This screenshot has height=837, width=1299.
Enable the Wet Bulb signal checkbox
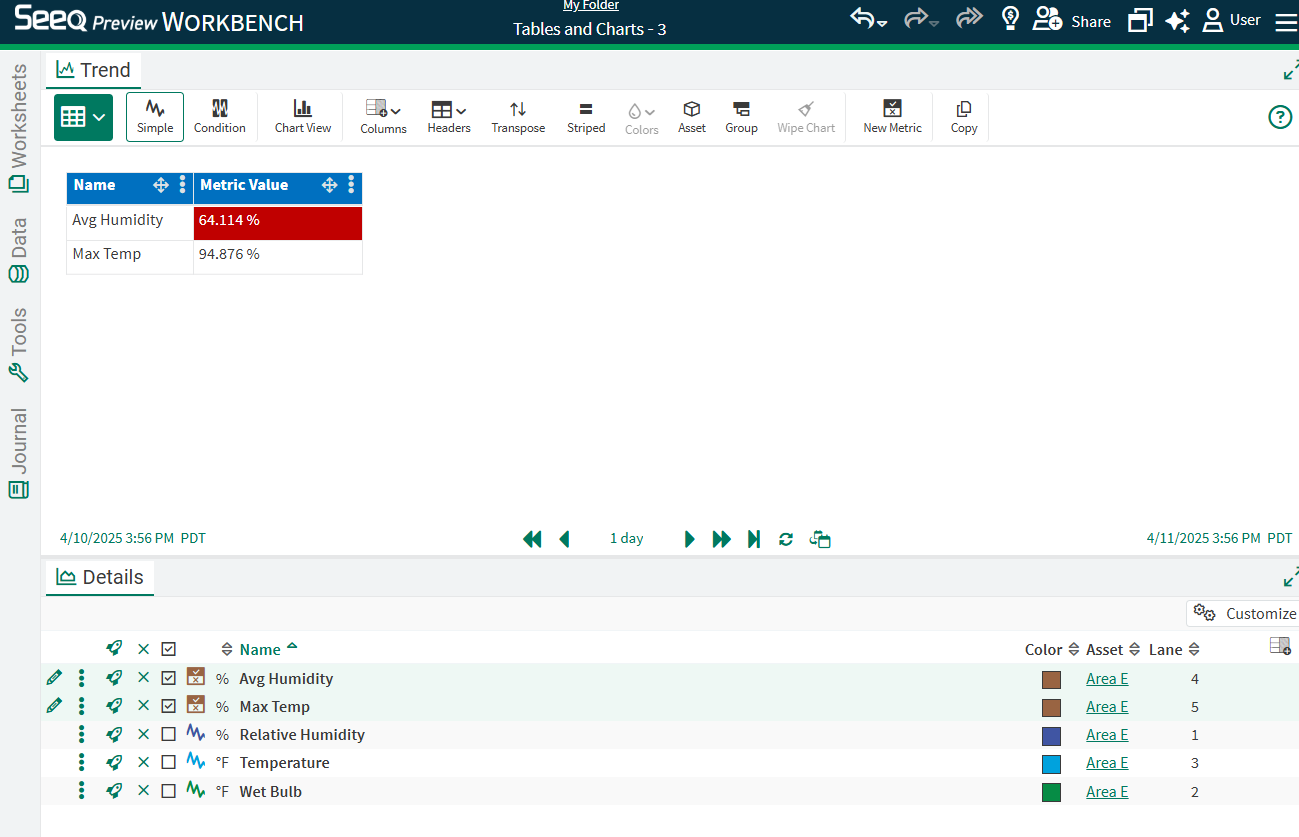168,791
